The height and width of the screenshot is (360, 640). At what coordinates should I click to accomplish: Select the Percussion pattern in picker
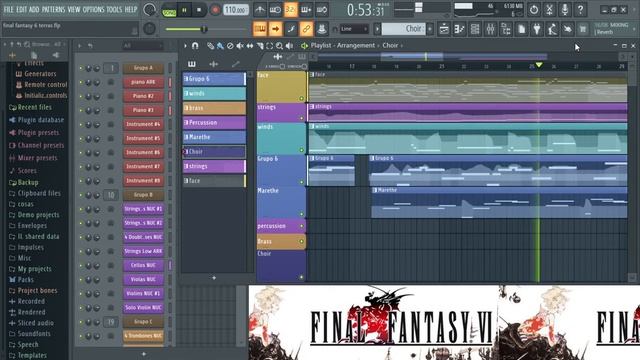coord(214,122)
